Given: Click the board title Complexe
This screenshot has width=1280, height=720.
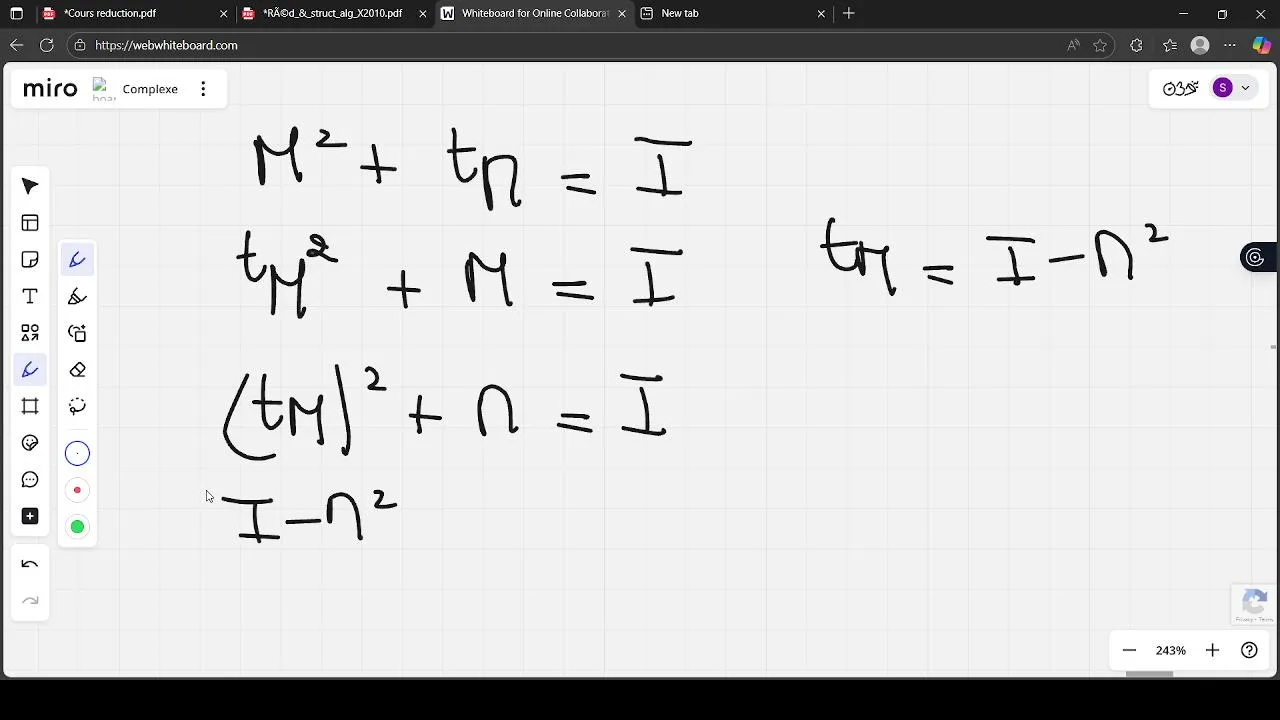Looking at the screenshot, I should 150,89.
